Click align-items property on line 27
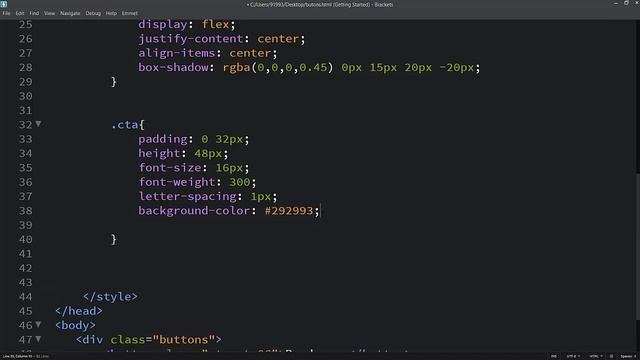Image resolution: width=640 pixels, height=360 pixels. point(177,53)
